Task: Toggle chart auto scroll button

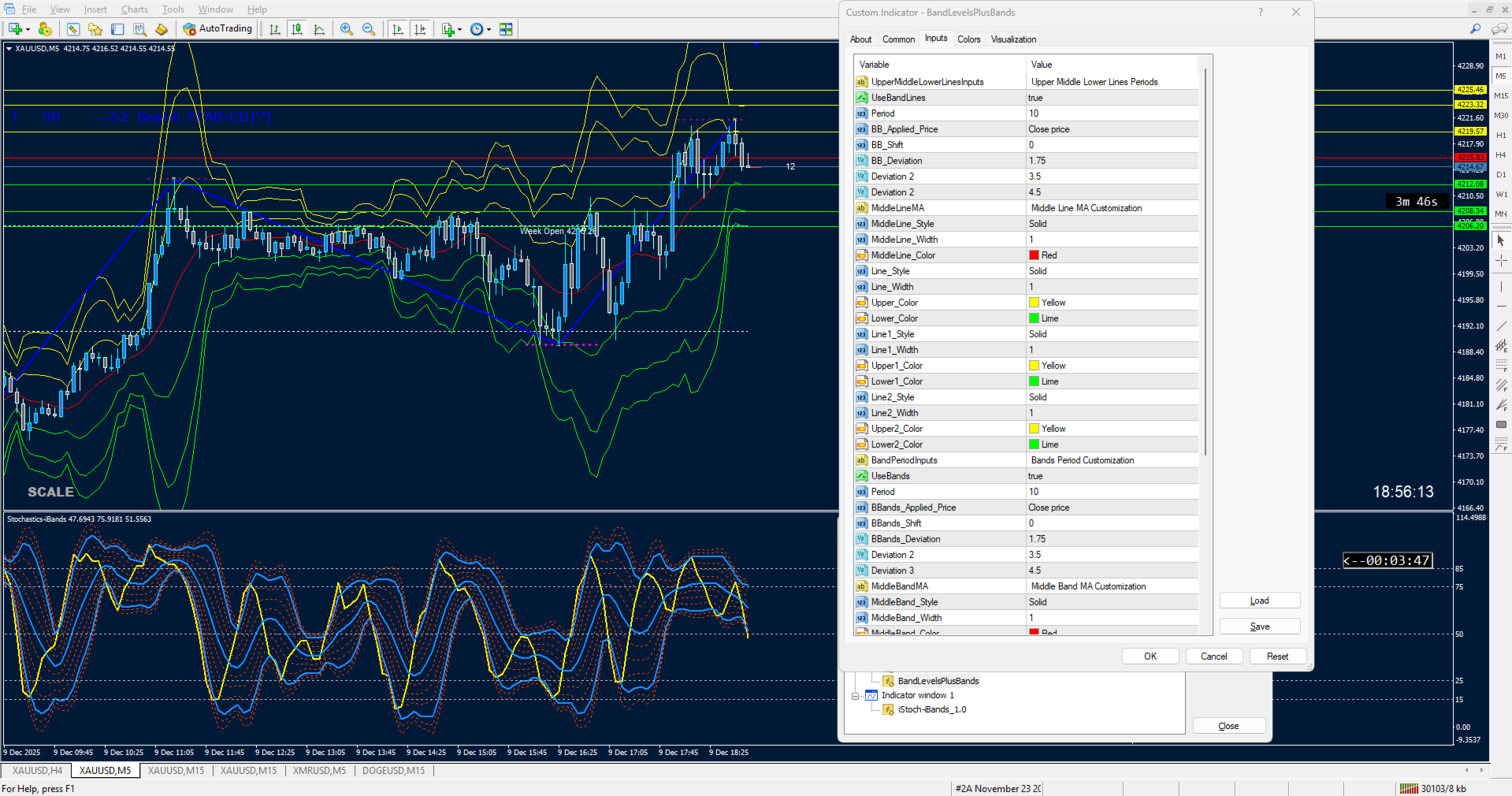Action: (398, 29)
